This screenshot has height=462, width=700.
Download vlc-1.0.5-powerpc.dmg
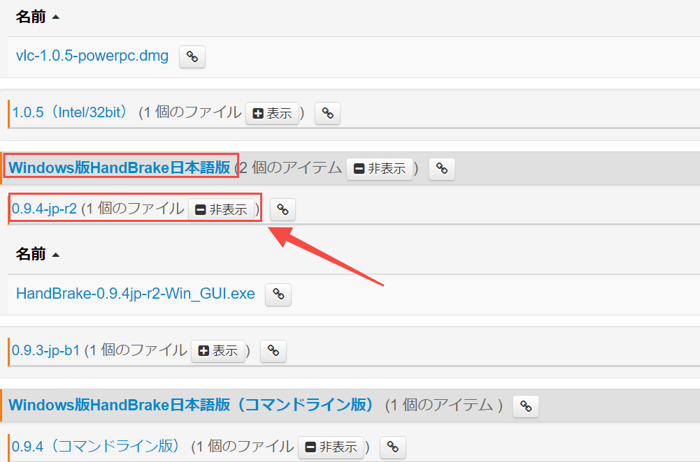point(92,56)
